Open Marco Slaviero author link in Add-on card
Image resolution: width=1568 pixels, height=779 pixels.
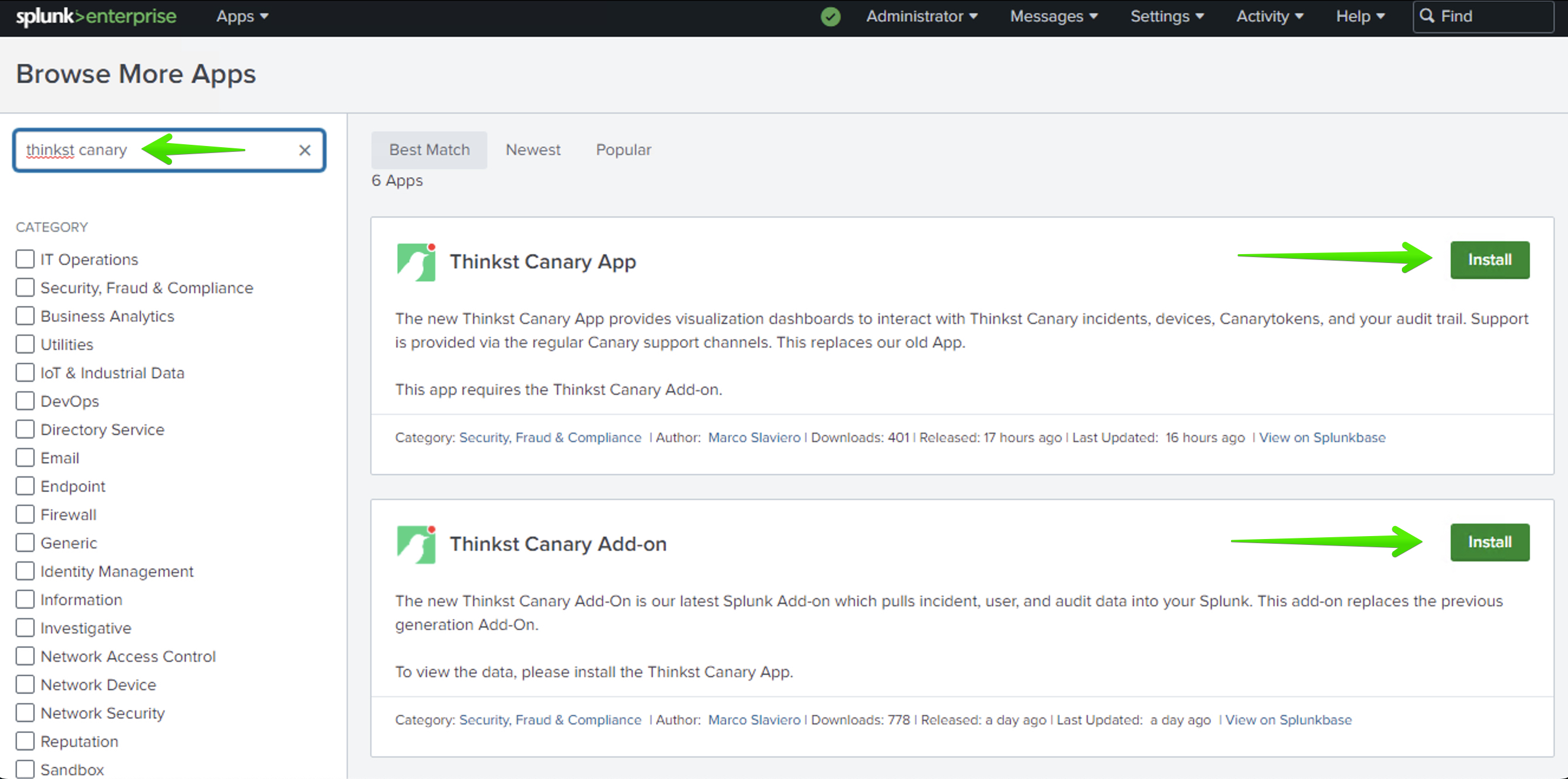754,720
